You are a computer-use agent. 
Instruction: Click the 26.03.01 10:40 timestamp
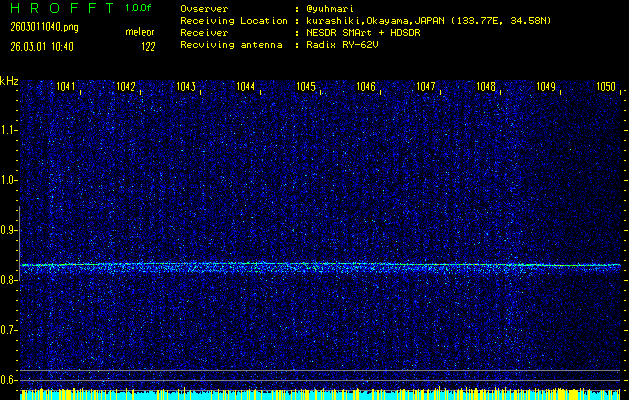click(40, 46)
